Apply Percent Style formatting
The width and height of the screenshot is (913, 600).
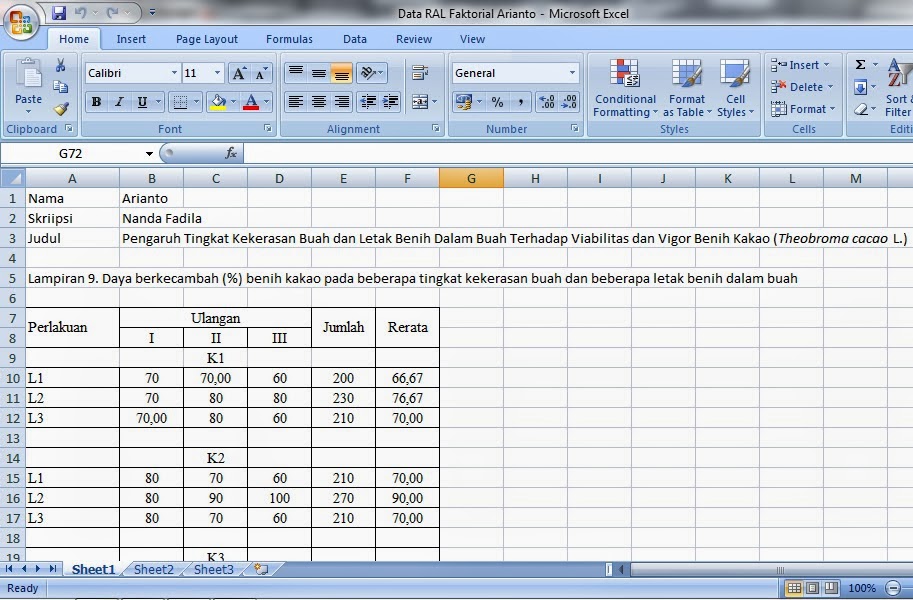498,101
